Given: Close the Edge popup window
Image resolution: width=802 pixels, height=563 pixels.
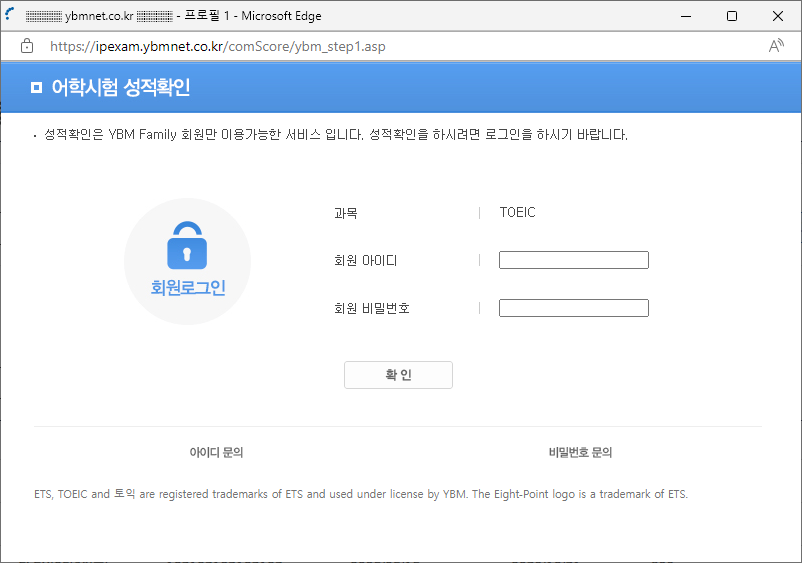Looking at the screenshot, I should (x=778, y=16).
